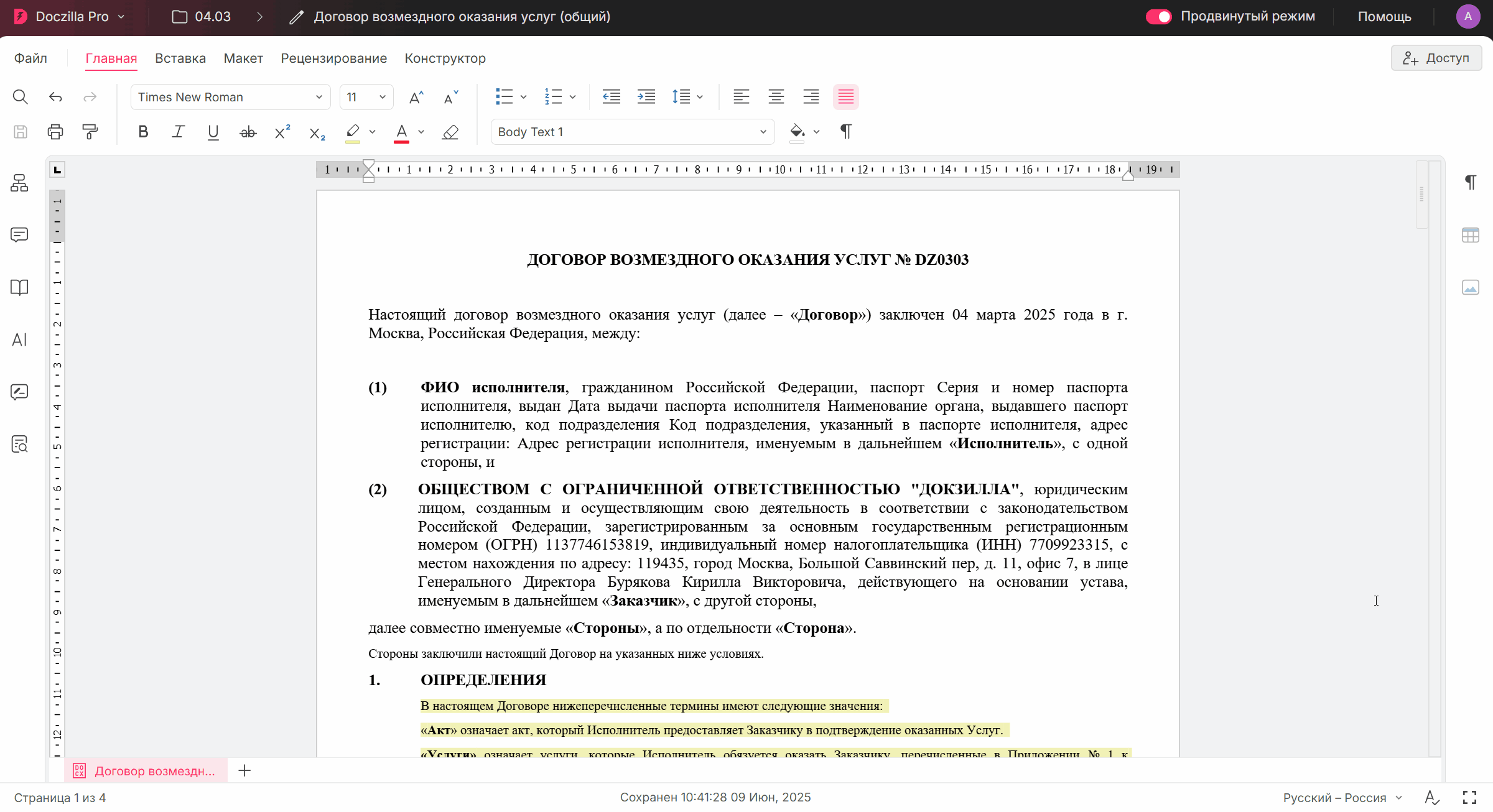Toggle justified alignment
Viewport: 1493px width, 812px height.
pyautogui.click(x=846, y=97)
